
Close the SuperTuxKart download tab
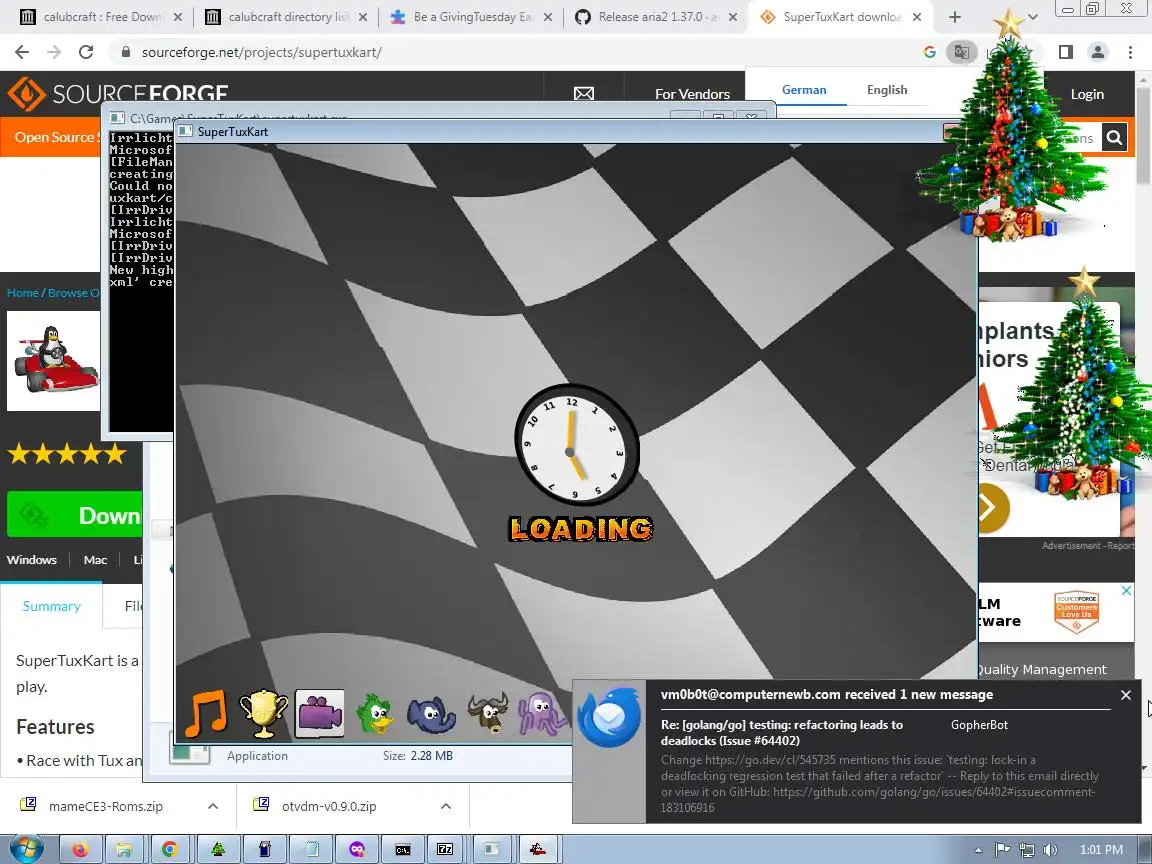pyautogui.click(x=917, y=17)
